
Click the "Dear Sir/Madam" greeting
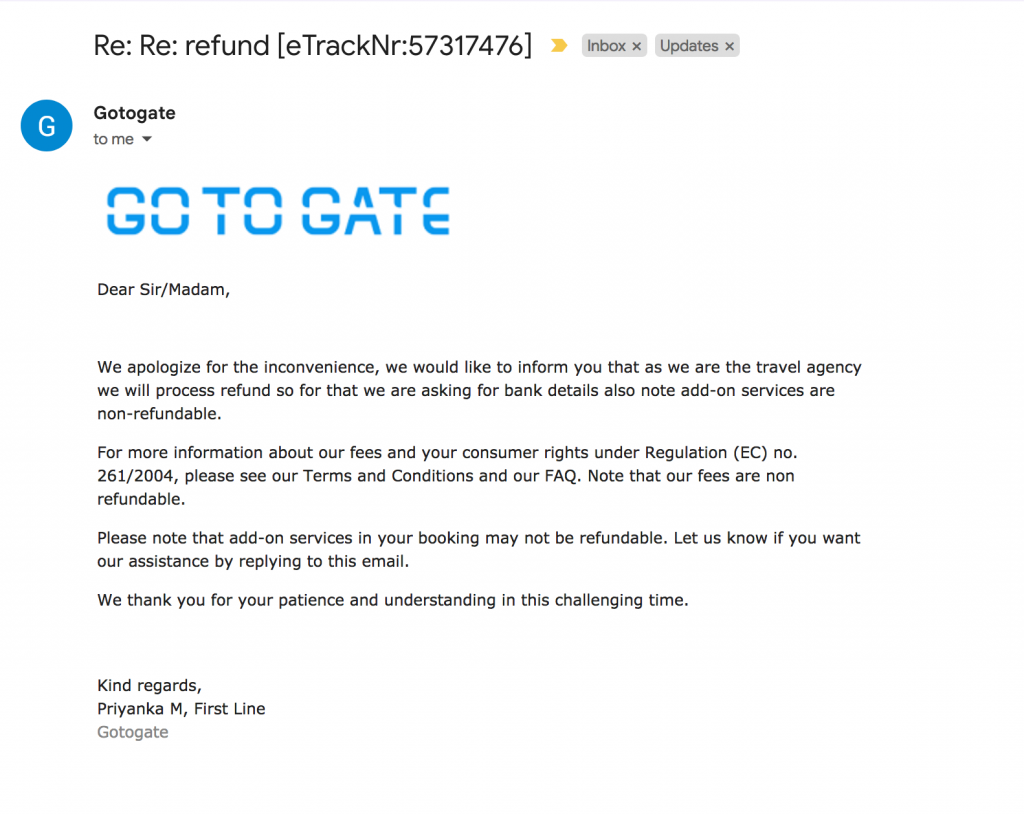163,290
